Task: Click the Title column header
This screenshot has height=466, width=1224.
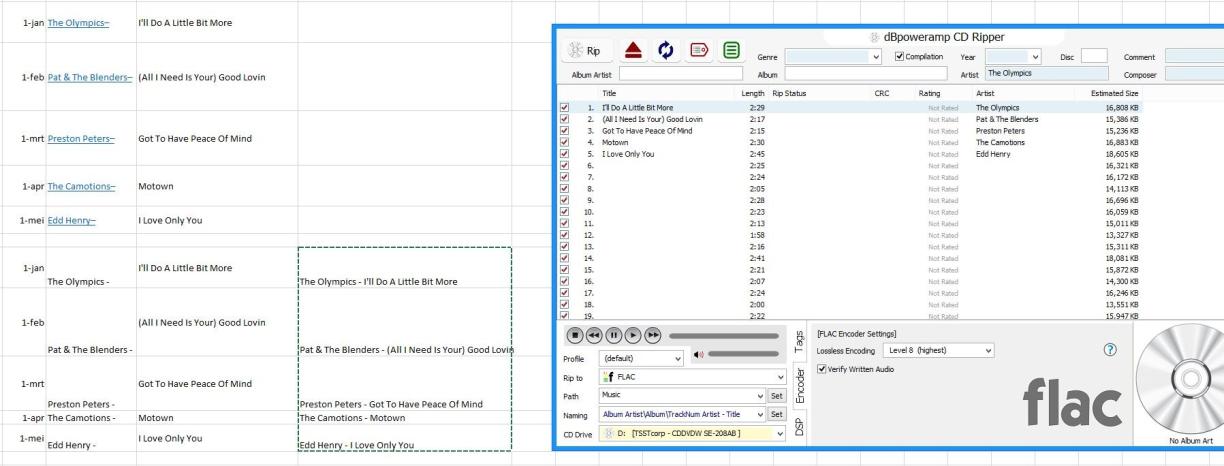Action: (x=609, y=93)
